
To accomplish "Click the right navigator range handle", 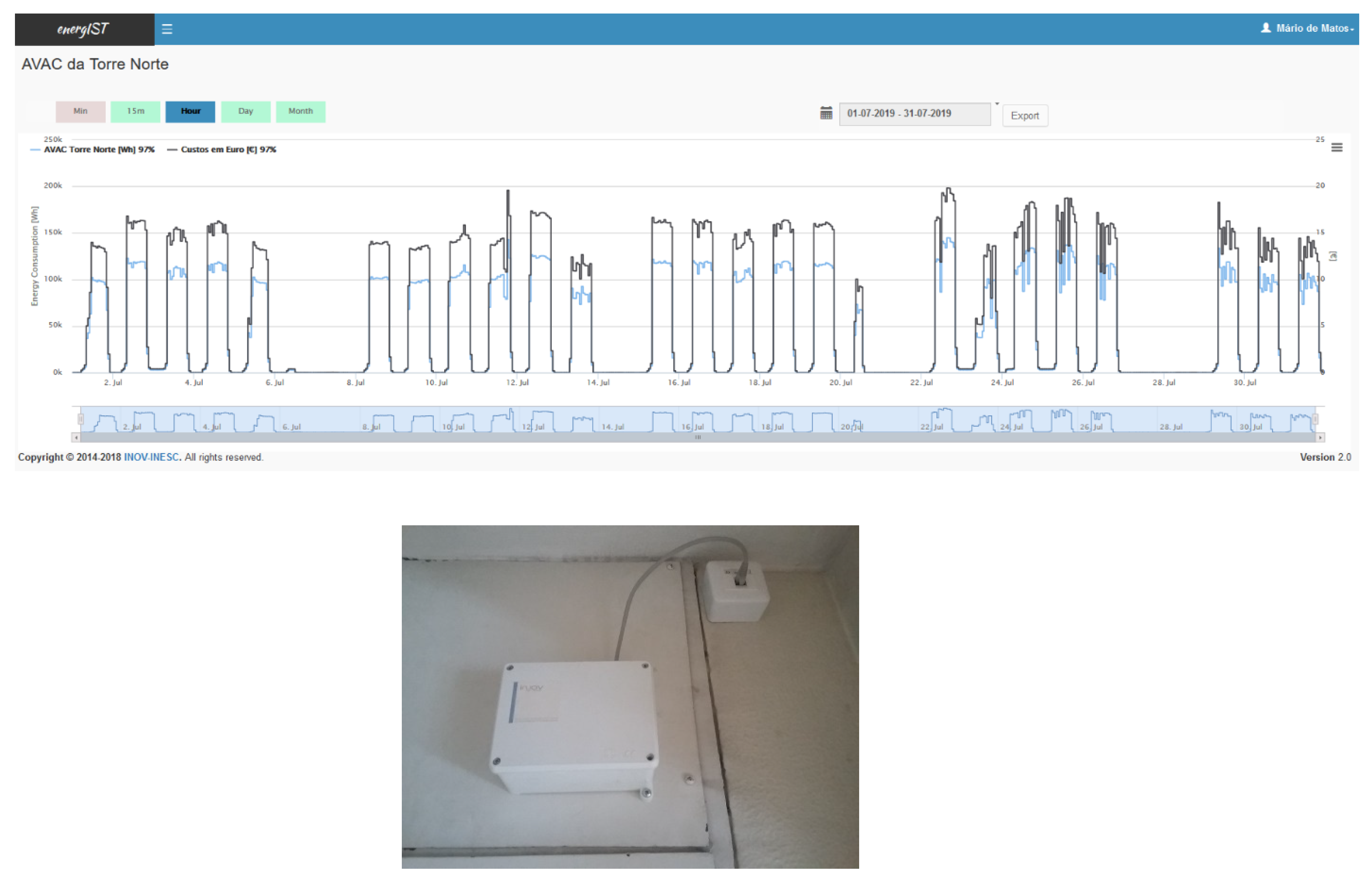I will tap(1315, 420).
